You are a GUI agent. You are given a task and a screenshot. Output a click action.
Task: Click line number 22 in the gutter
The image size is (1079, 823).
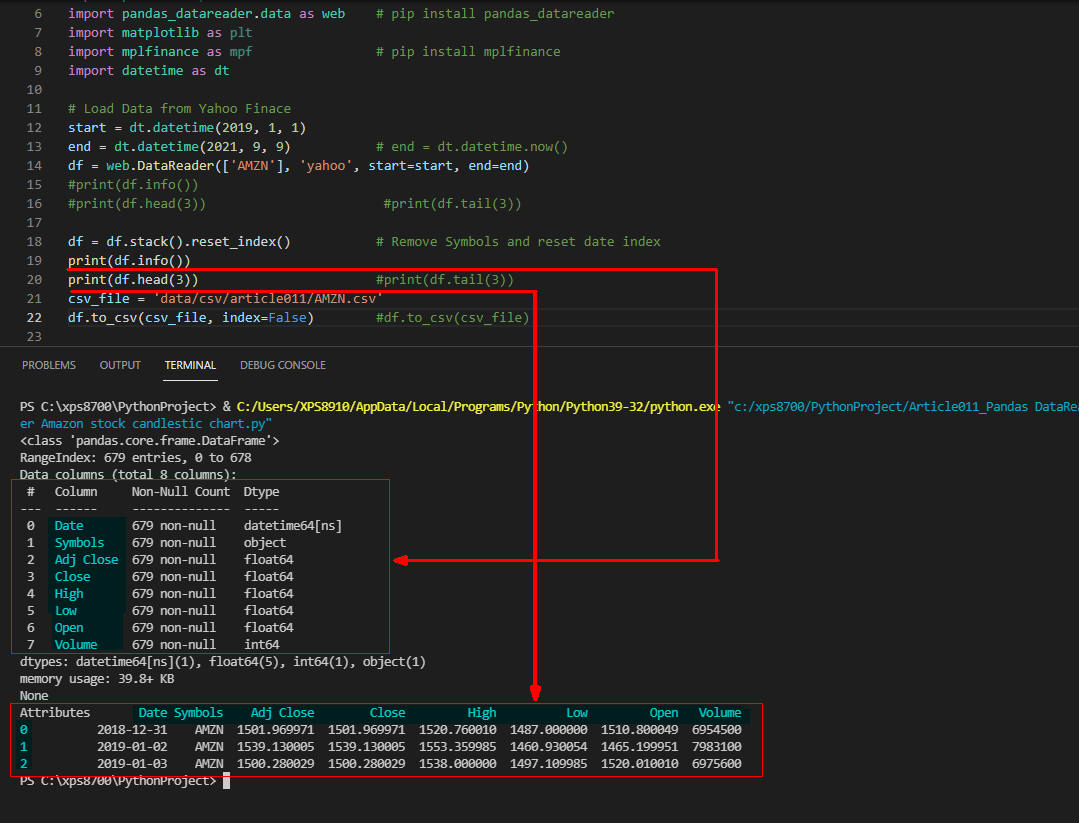tap(34, 317)
